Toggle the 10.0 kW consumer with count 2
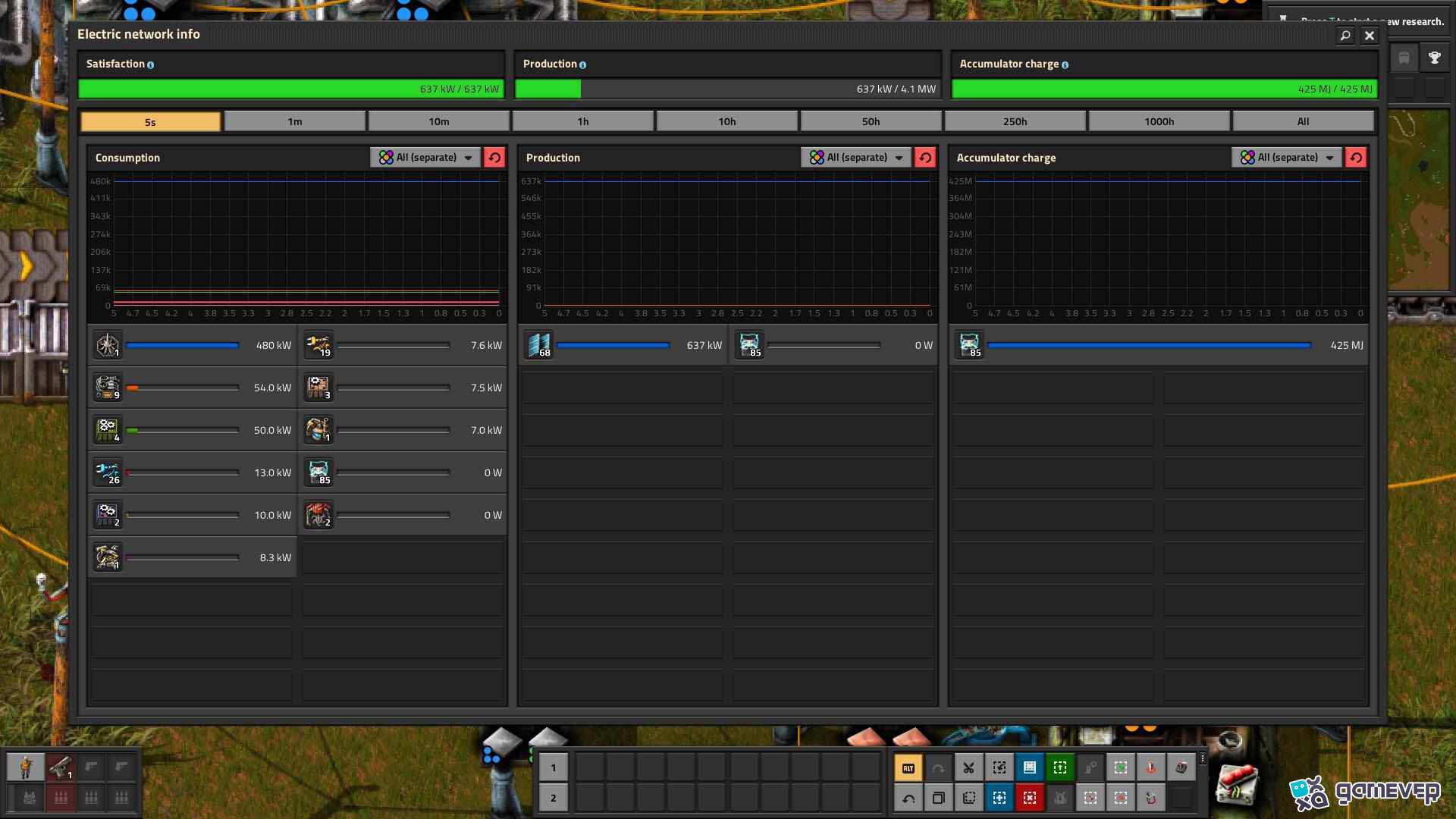This screenshot has height=819, width=1456. pyautogui.click(x=192, y=515)
